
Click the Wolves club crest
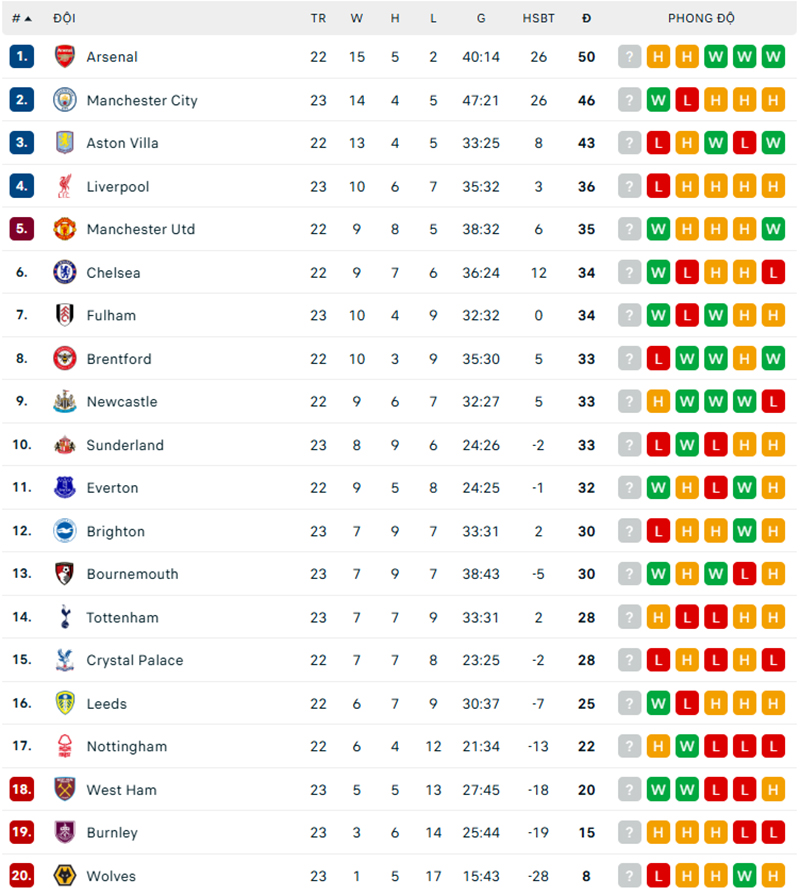click(64, 876)
